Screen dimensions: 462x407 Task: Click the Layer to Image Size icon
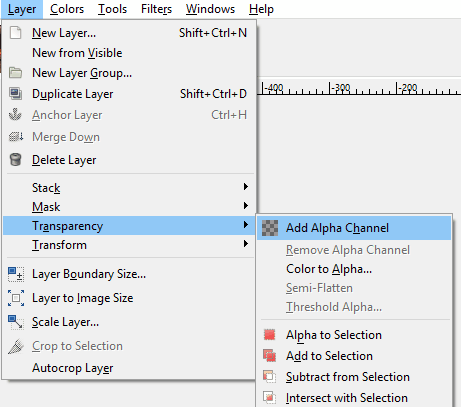pyautogui.click(x=16, y=298)
